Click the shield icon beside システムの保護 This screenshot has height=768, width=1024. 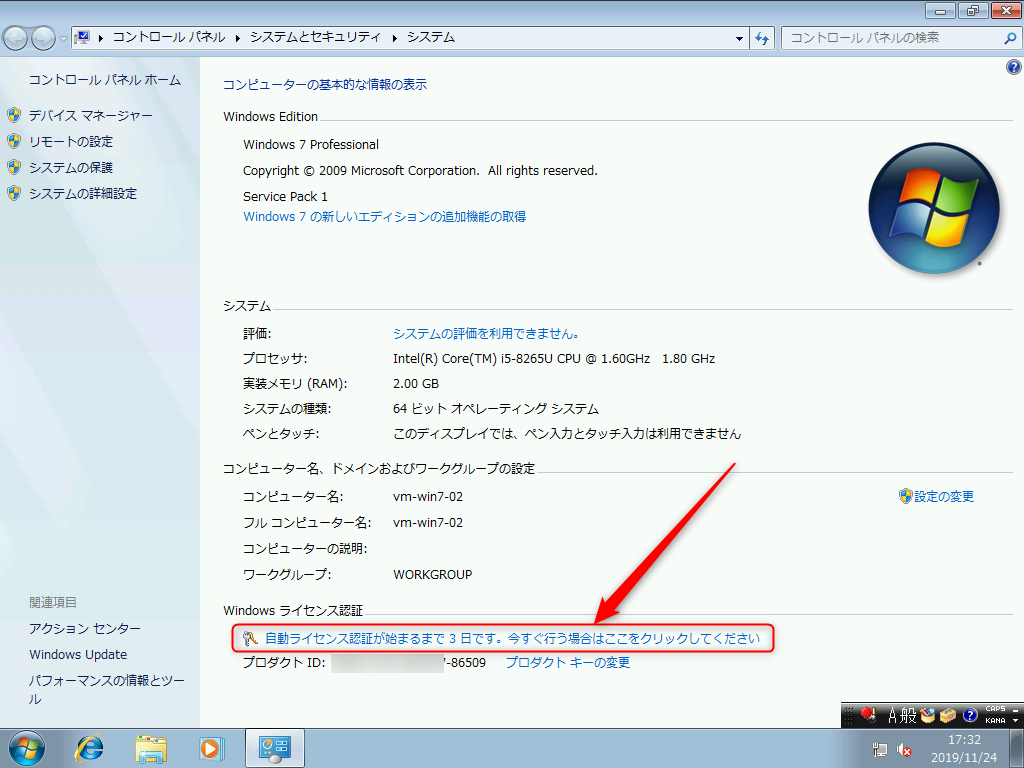point(14,167)
